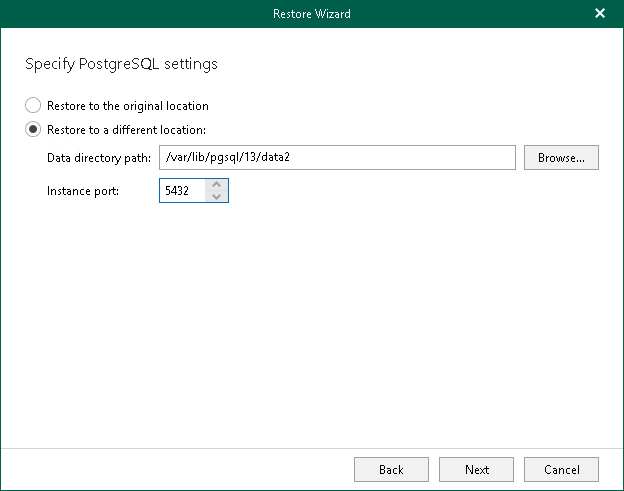Decrease instance port with the down arrow
The height and width of the screenshot is (491, 624).
pos(215,196)
